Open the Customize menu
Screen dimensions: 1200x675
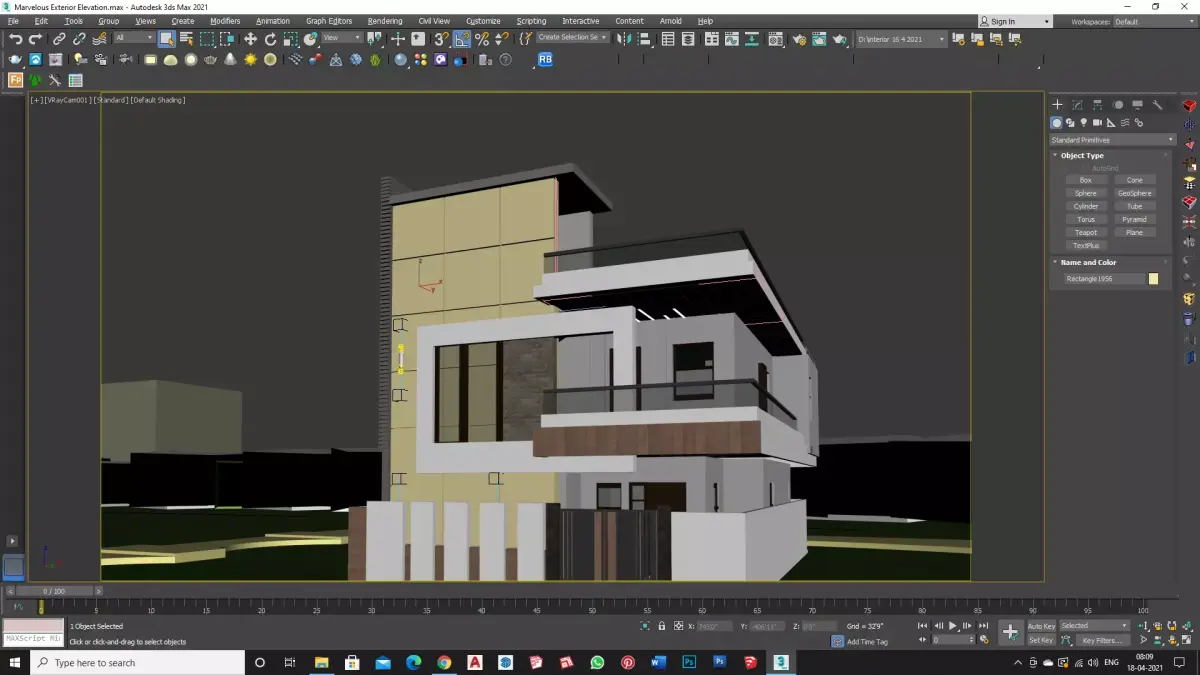[x=483, y=21]
